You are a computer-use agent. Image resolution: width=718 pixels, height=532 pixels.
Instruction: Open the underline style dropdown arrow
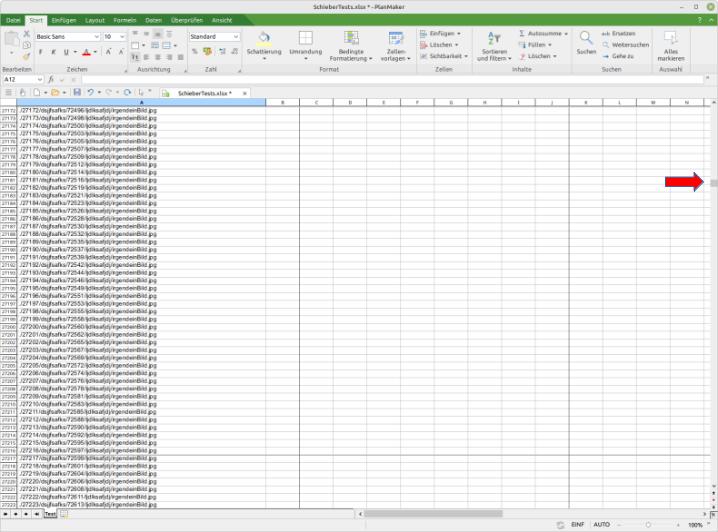pos(75,52)
